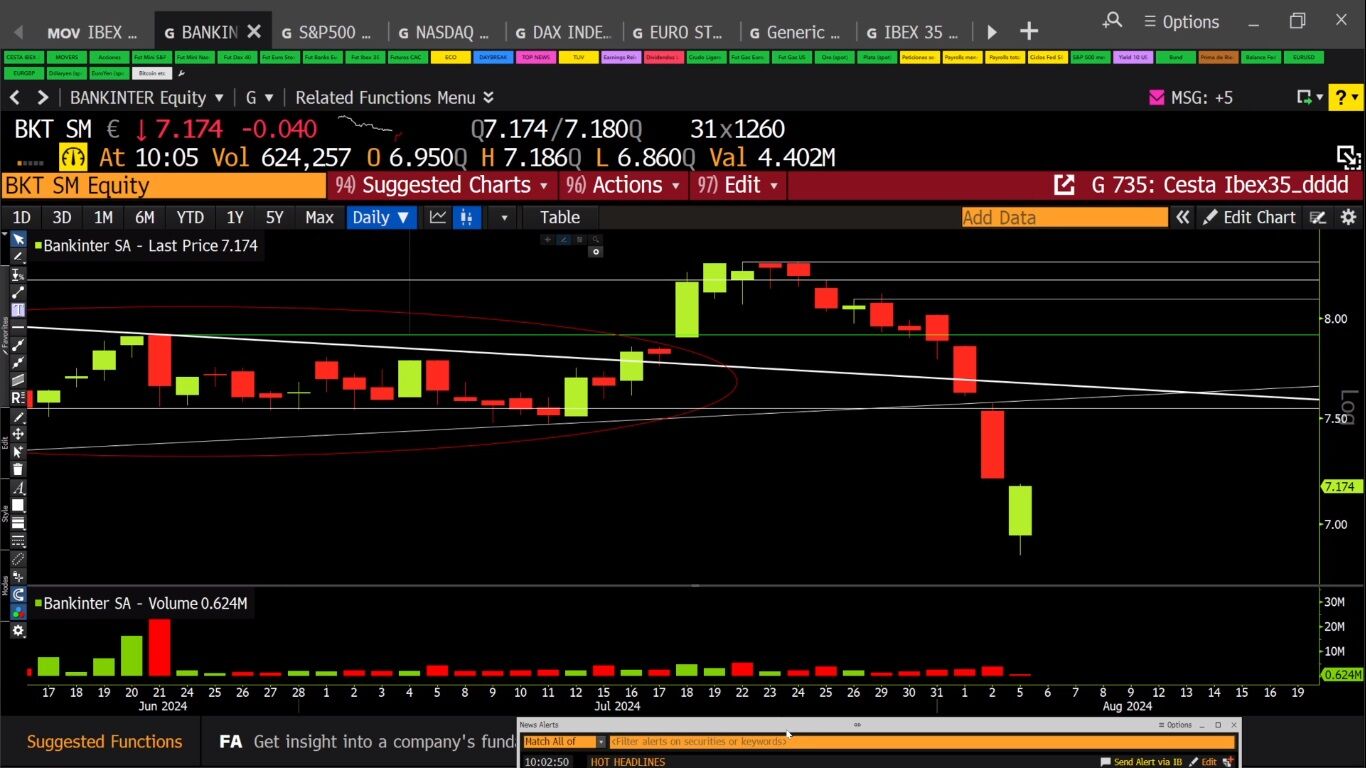
Task: Select the font style A tool
Action: (x=18, y=487)
